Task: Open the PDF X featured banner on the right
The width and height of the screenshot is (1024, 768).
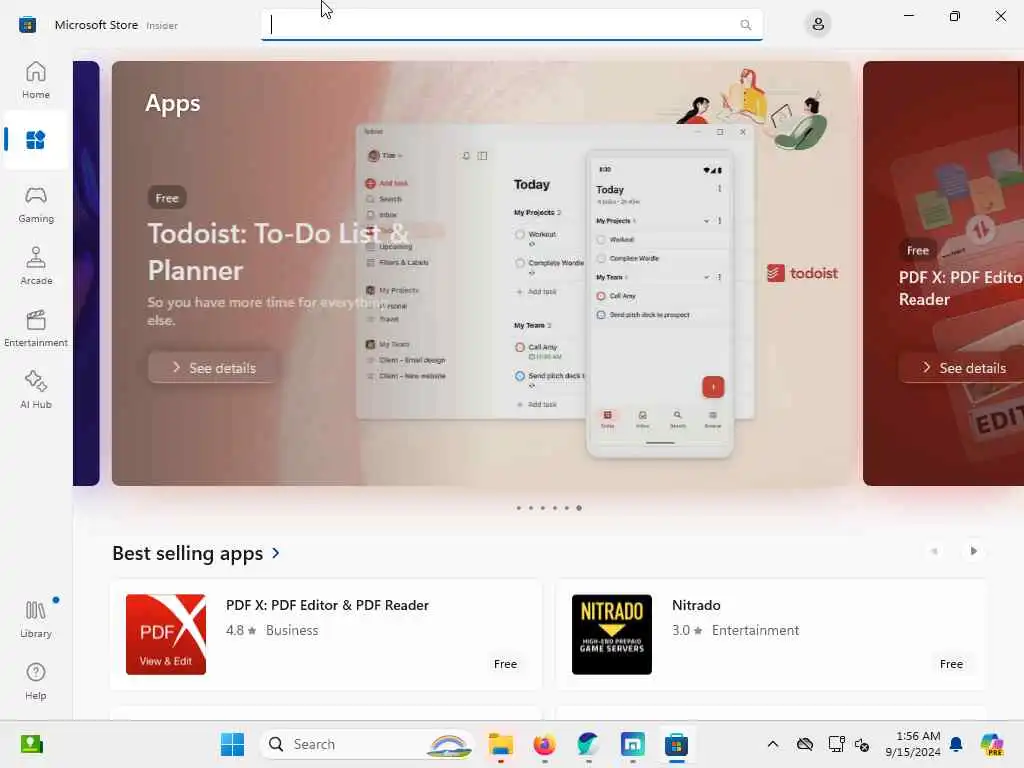Action: coord(943,273)
